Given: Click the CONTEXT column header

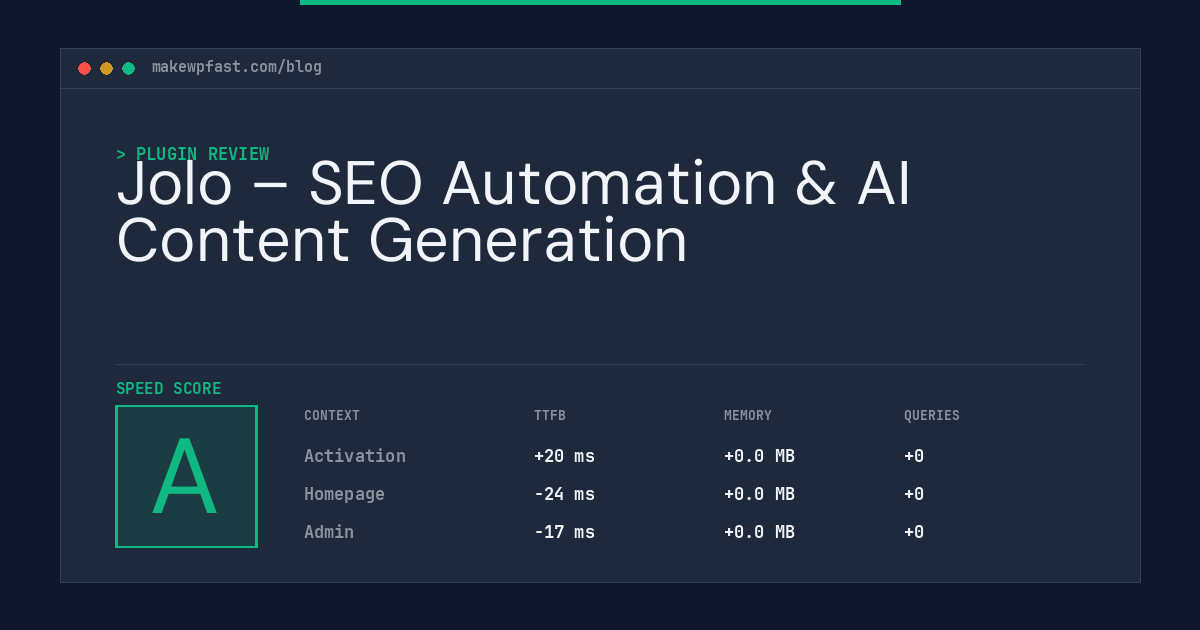Looking at the screenshot, I should [x=332, y=416].
